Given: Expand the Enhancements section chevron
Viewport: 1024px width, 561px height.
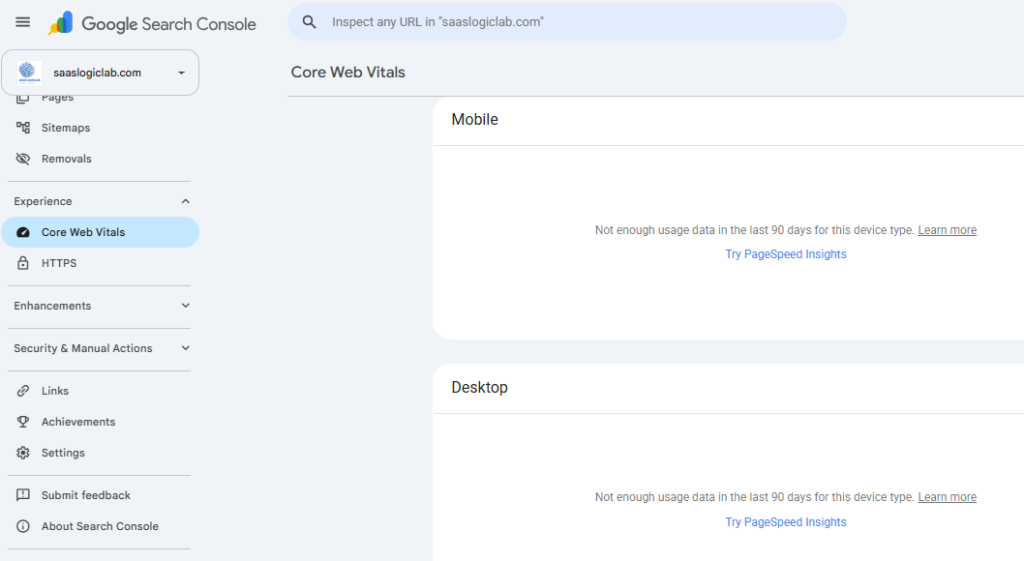Looking at the screenshot, I should tap(185, 306).
